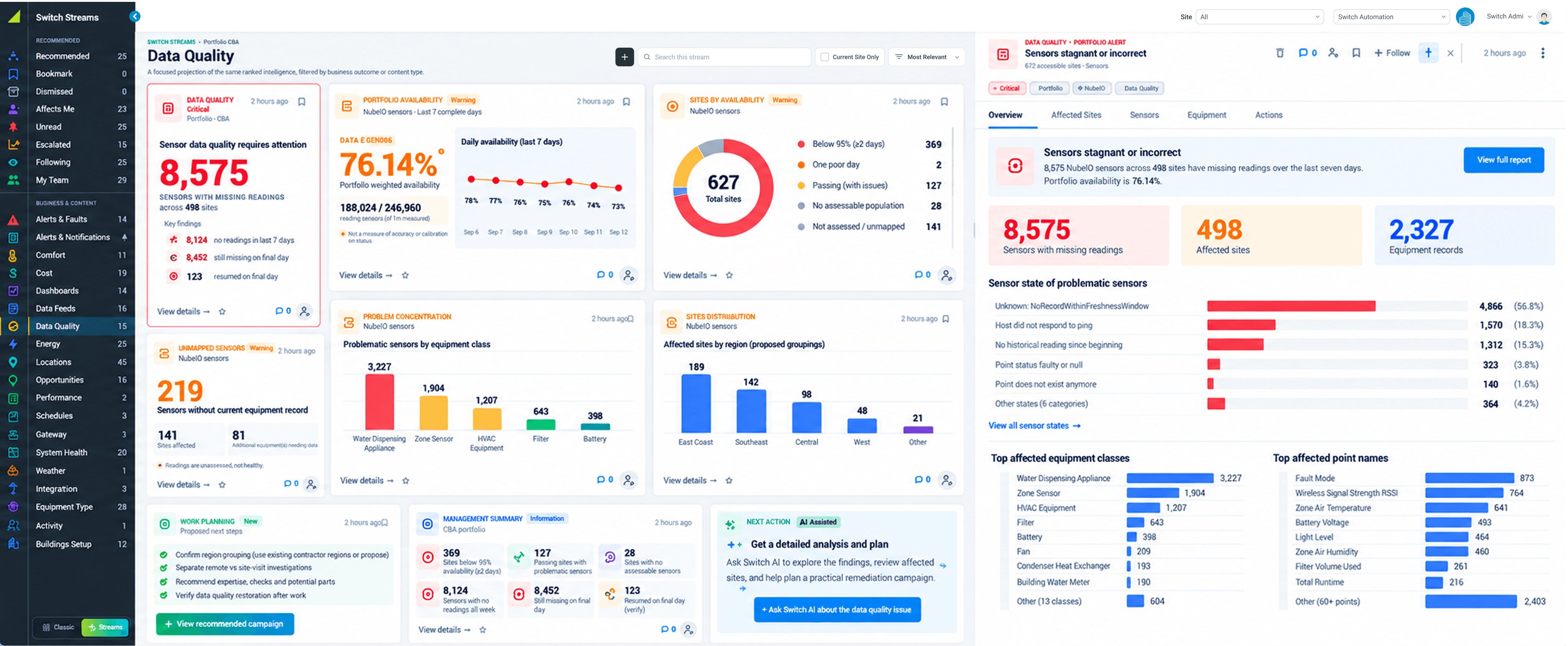Bookmark the Sites Distribution card
The image size is (1568, 646).
(945, 319)
